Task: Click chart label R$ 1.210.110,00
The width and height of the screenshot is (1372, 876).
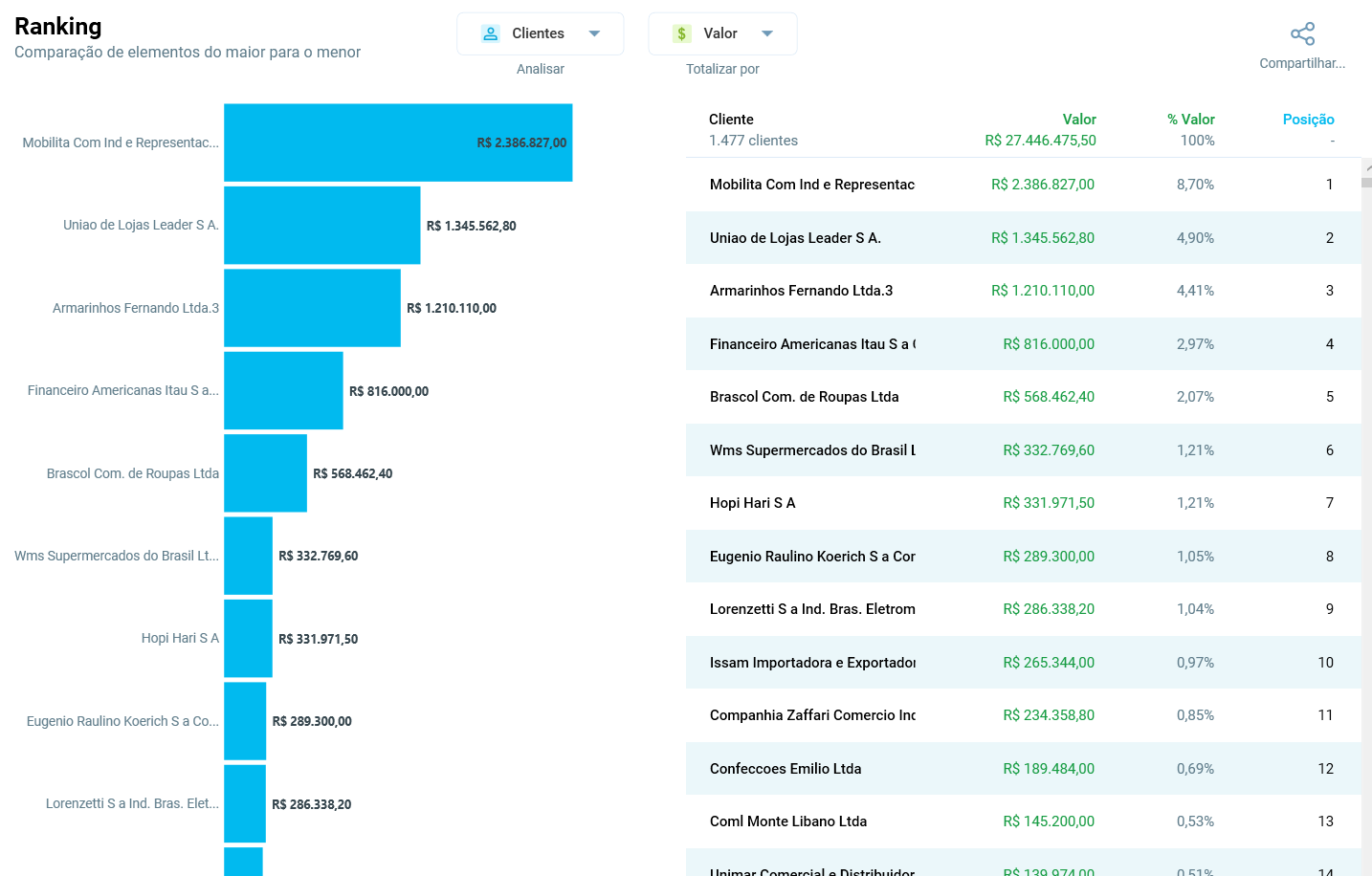Action: pyautogui.click(x=452, y=308)
